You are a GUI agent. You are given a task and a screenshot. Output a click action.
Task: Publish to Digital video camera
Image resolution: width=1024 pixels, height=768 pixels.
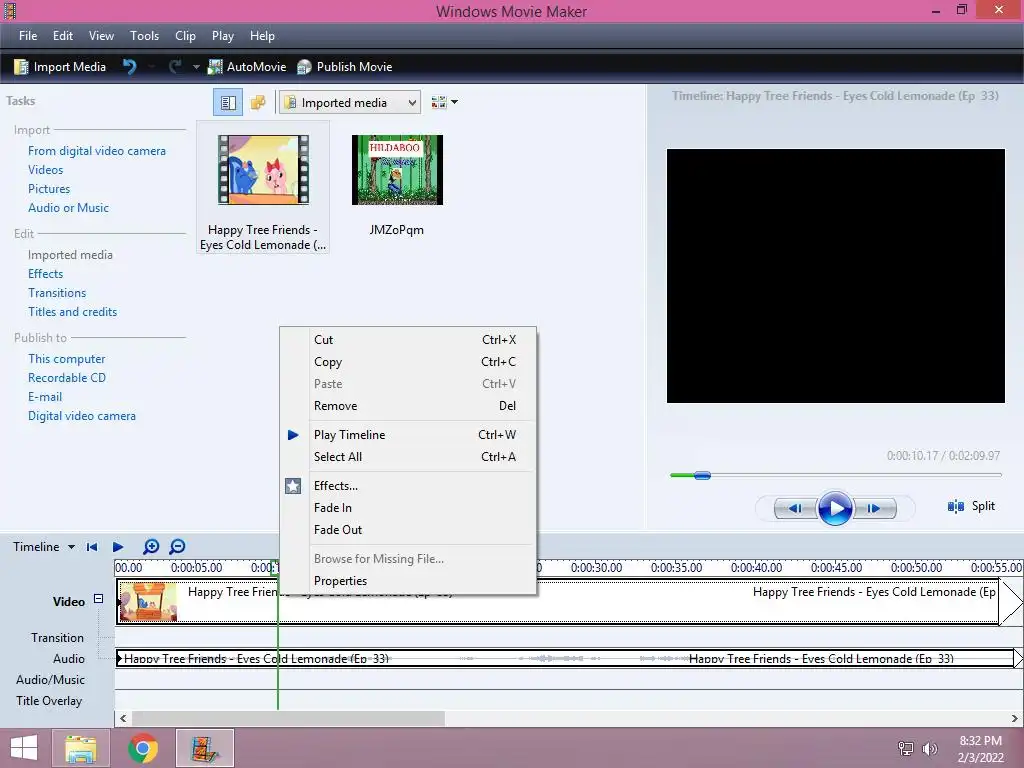point(82,415)
